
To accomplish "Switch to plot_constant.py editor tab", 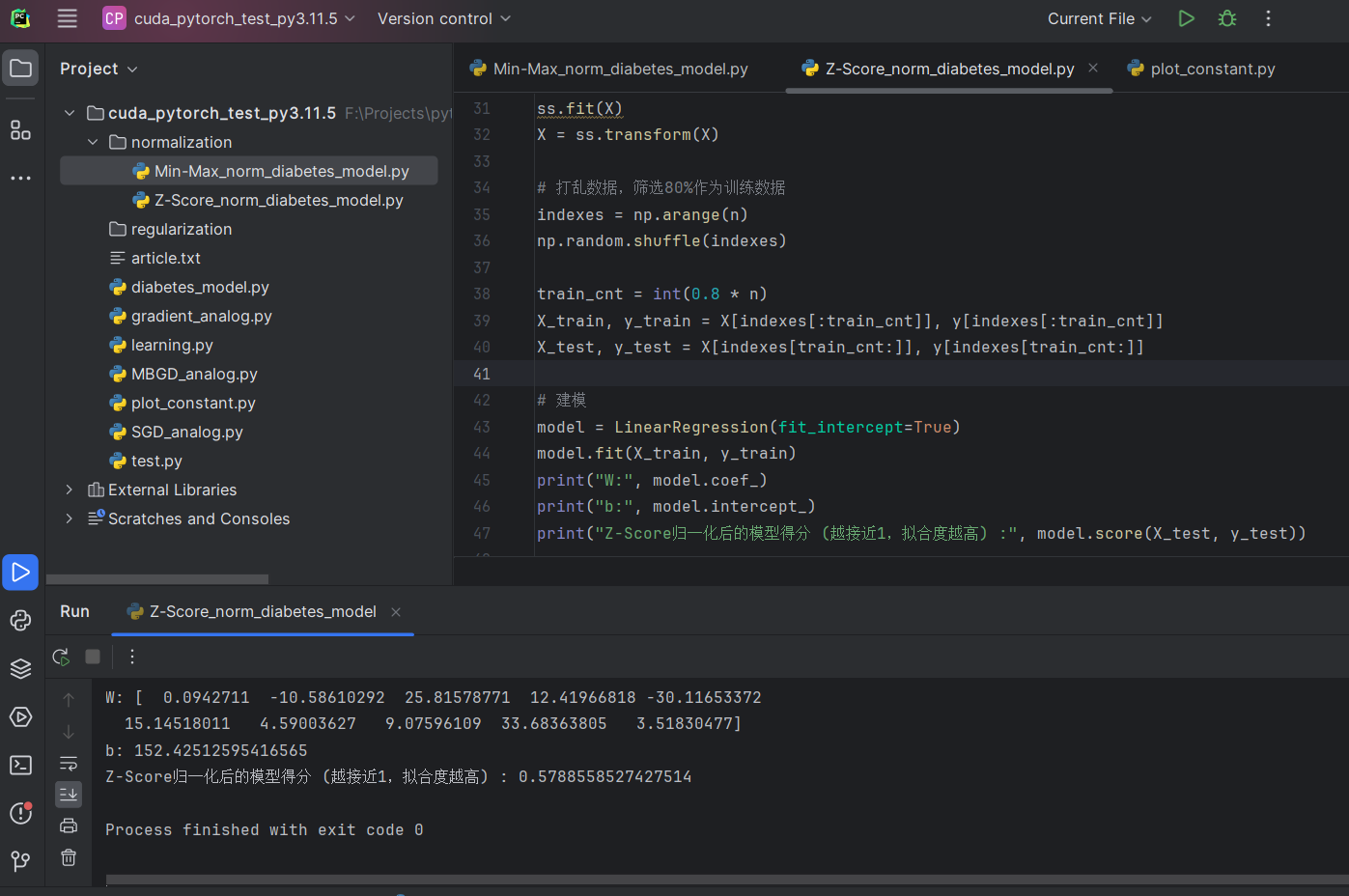I will pos(1201,69).
